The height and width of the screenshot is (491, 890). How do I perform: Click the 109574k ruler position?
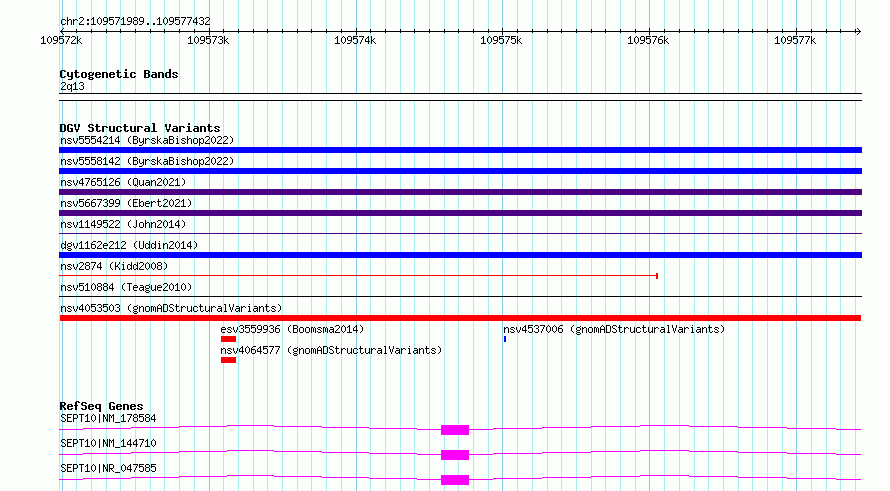[x=355, y=40]
